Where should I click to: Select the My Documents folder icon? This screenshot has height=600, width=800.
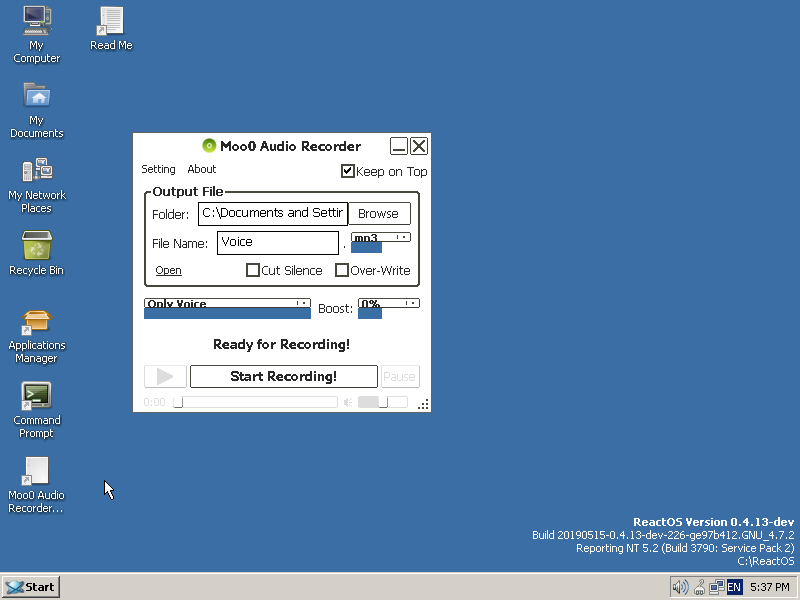click(36, 110)
